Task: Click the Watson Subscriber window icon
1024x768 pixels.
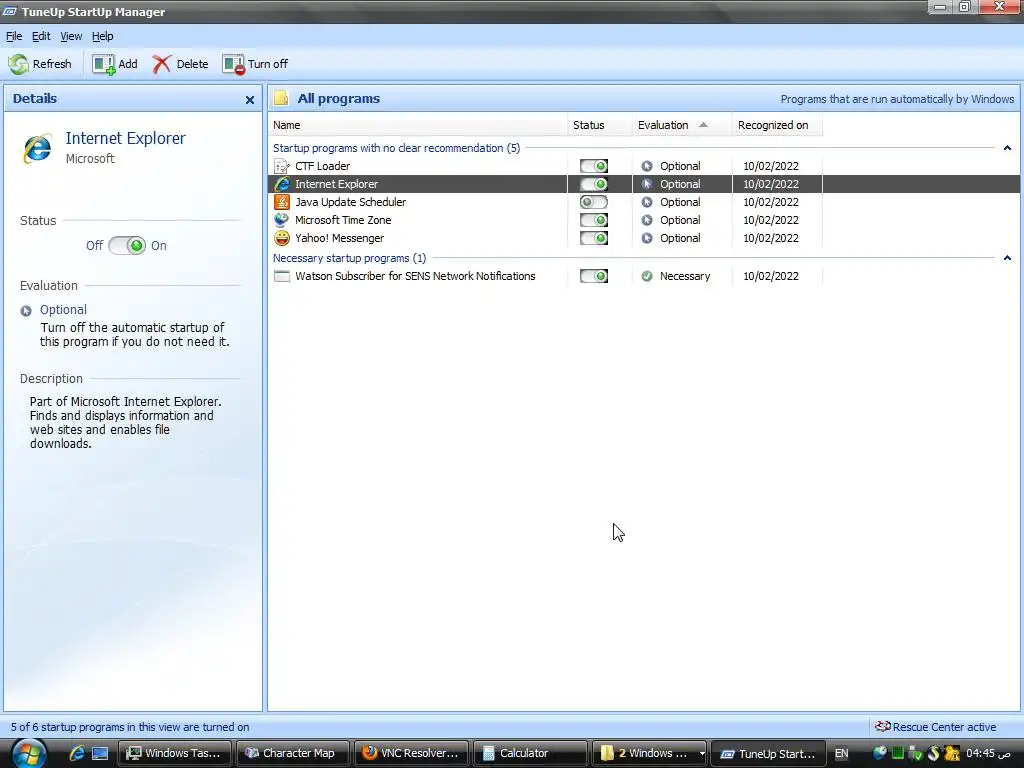Action: (281, 276)
